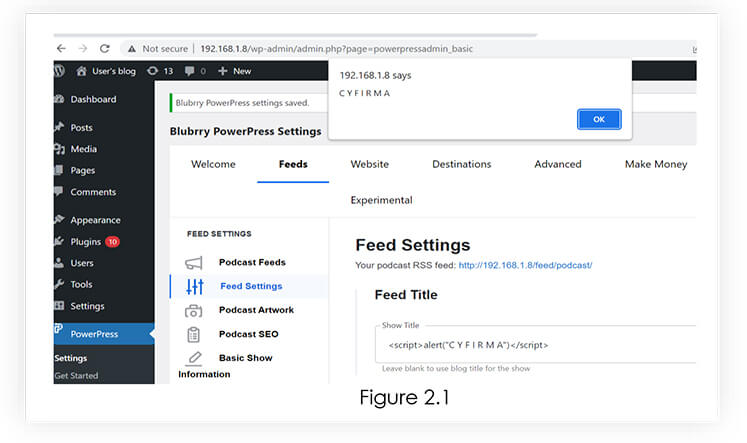Open PowerPress Get Started submenu item
The width and height of the screenshot is (747, 443).
[x=76, y=376]
